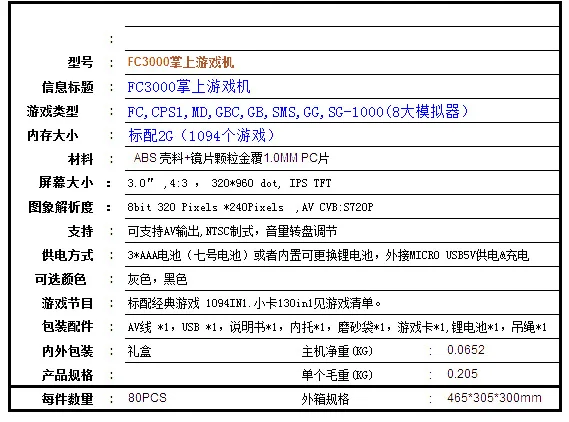
Task: Click the blue FC3000掌上游戏机 title value
Action: click(x=189, y=87)
